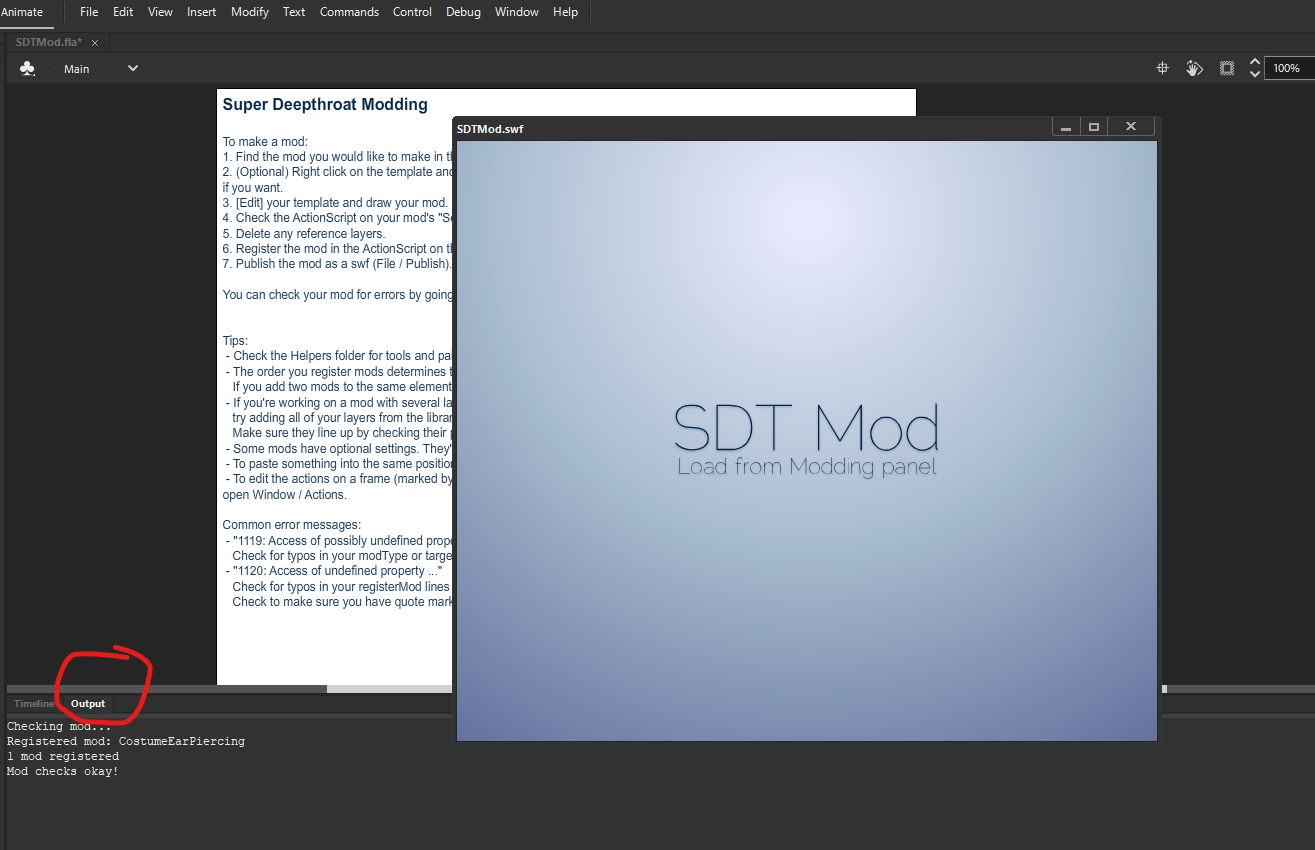
Task: Select the Output panel tab
Action: [x=88, y=704]
